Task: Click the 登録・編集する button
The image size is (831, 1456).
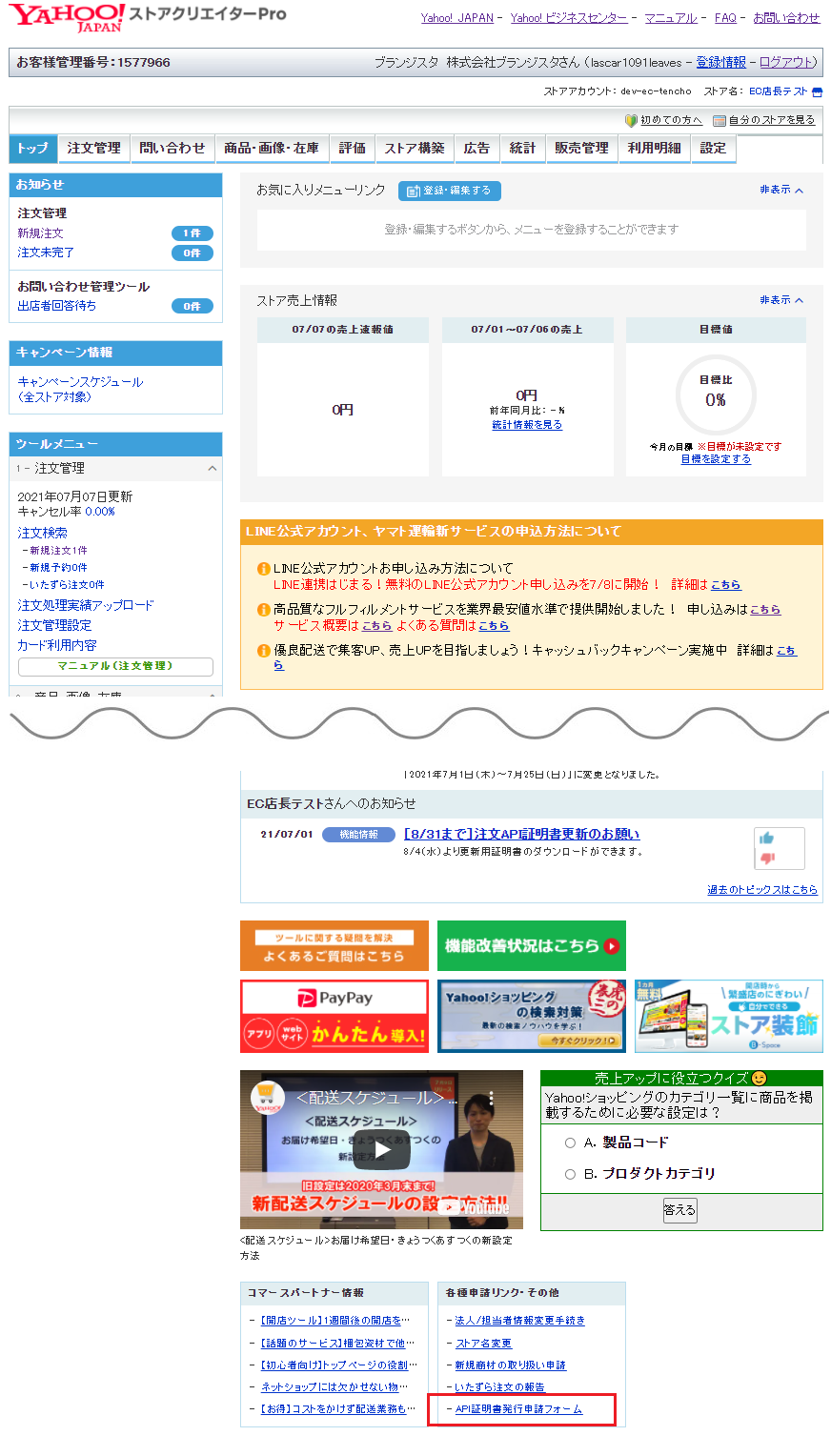Action: [450, 191]
